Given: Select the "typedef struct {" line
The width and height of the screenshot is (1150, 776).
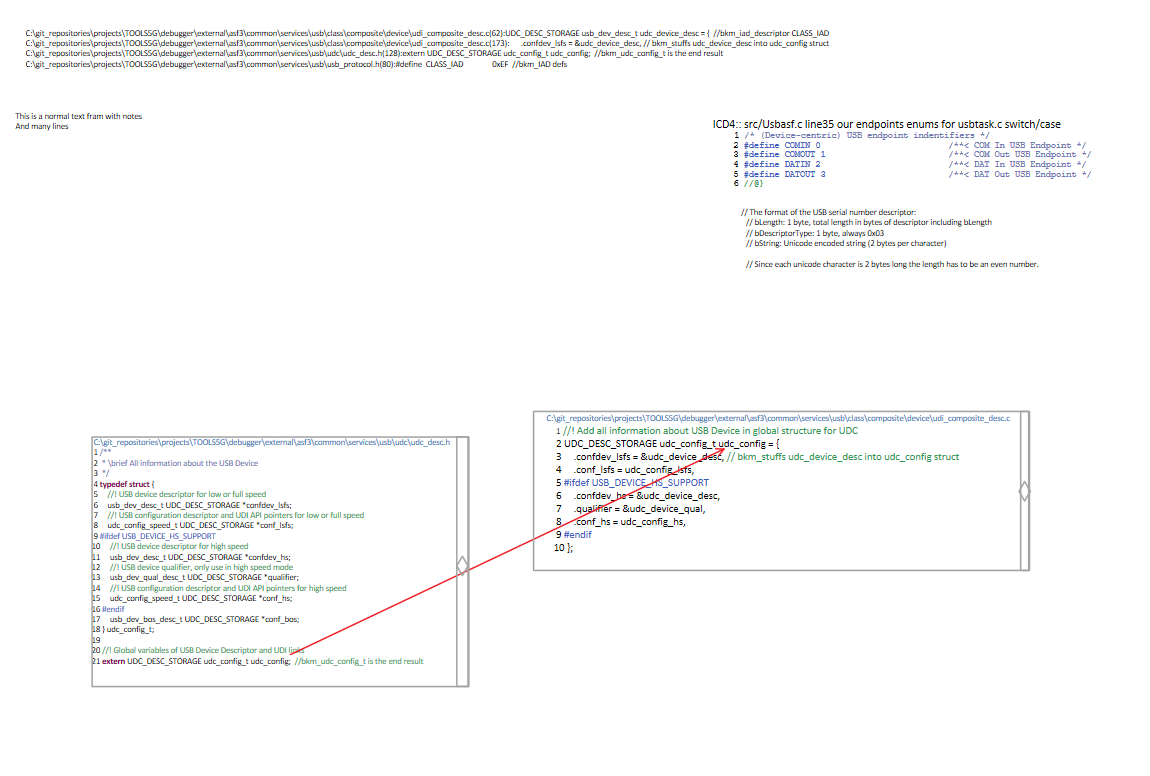Looking at the screenshot, I should point(124,484).
